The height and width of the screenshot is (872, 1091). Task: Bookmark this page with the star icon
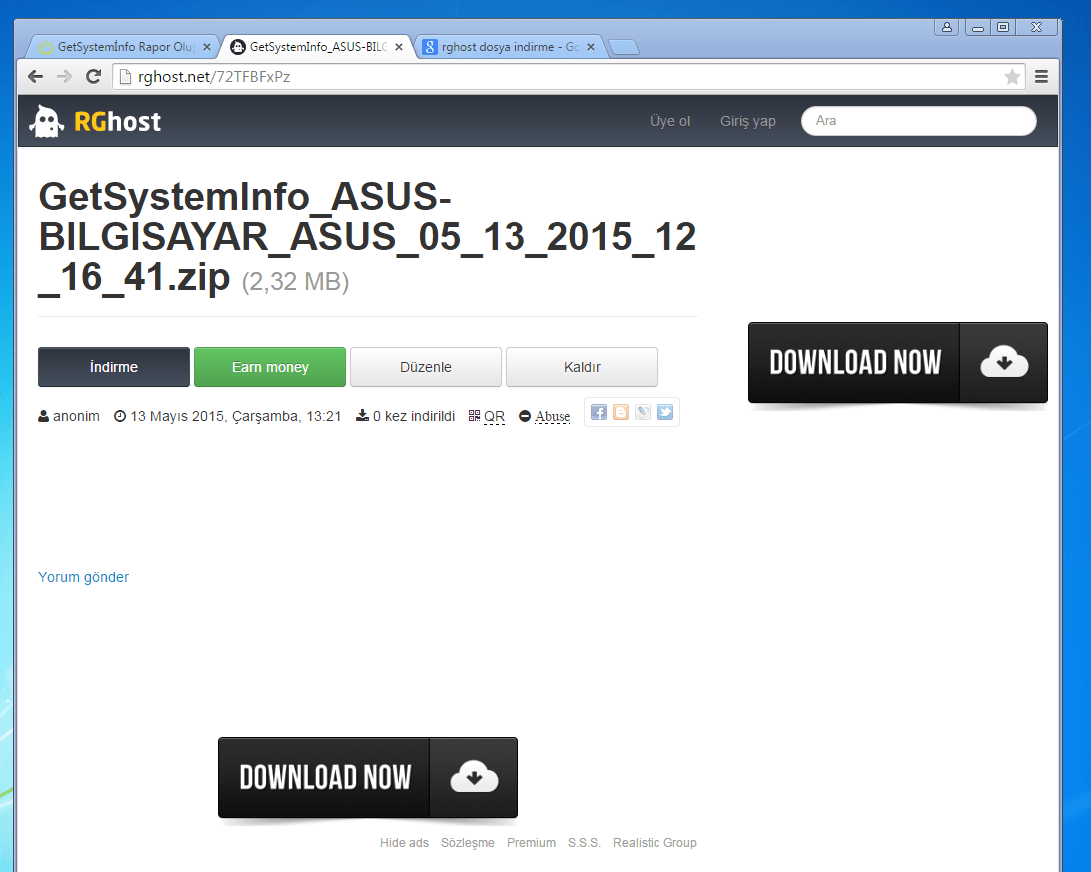click(x=1012, y=77)
